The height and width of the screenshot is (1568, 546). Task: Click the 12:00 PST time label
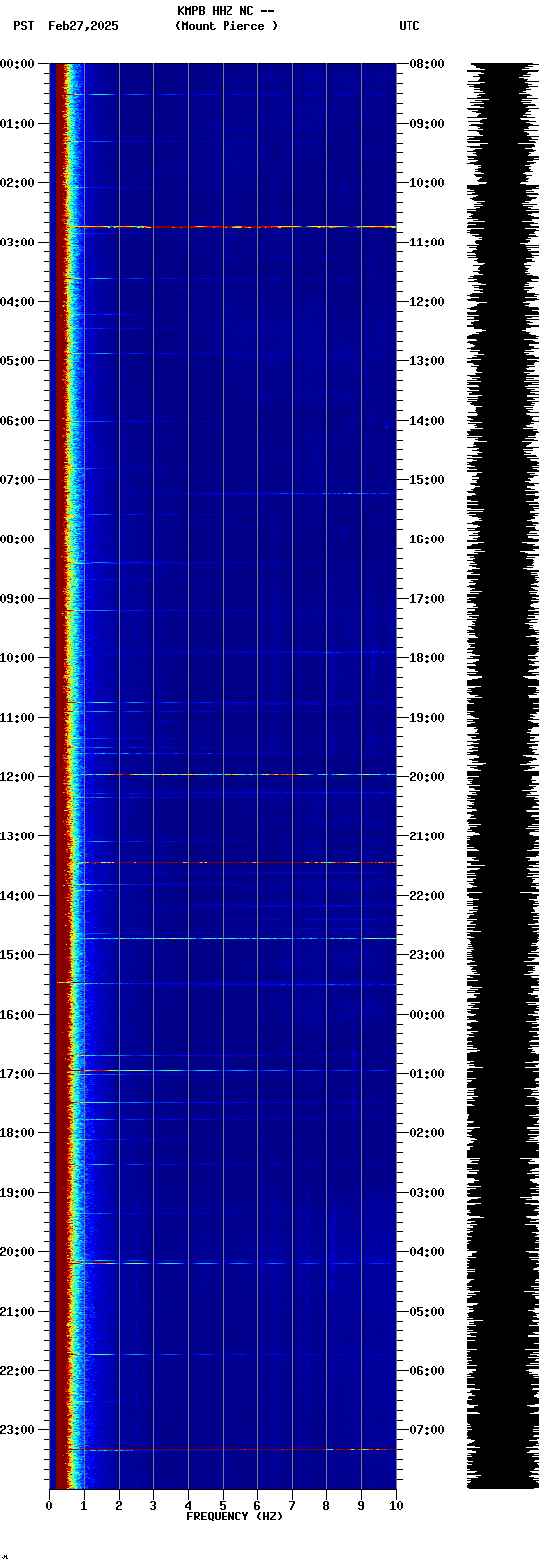17,777
